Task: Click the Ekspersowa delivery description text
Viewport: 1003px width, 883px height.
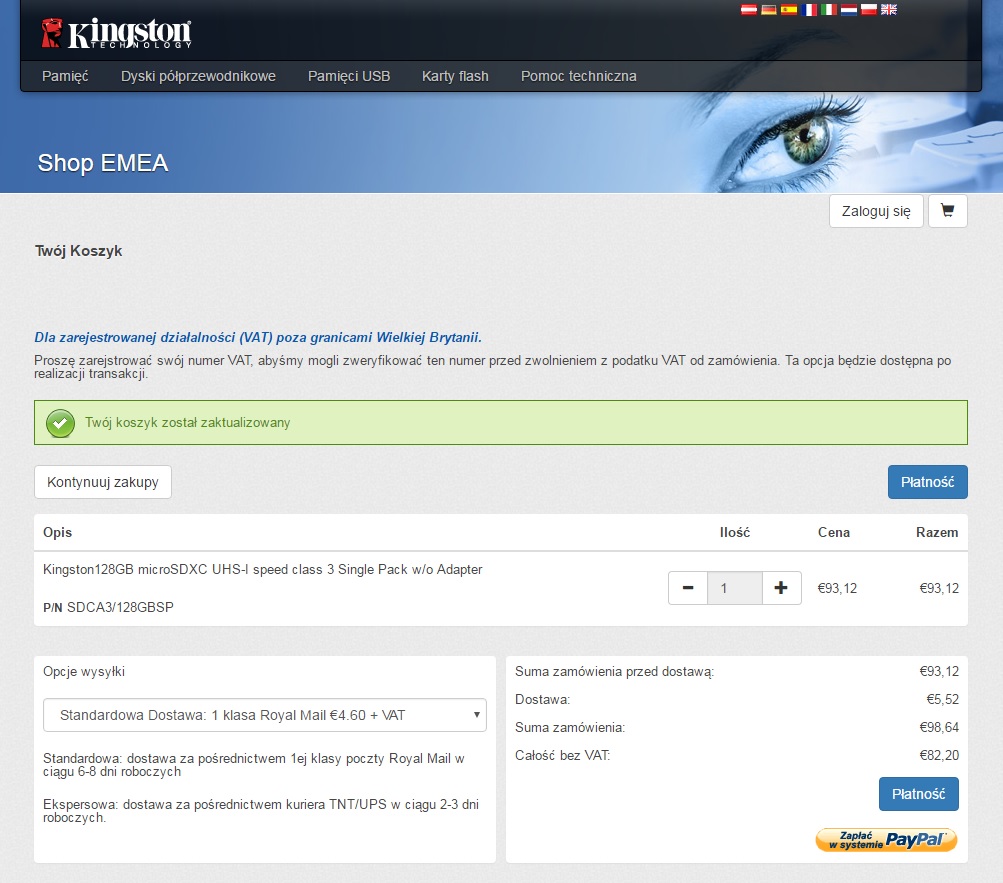Action: click(x=261, y=811)
